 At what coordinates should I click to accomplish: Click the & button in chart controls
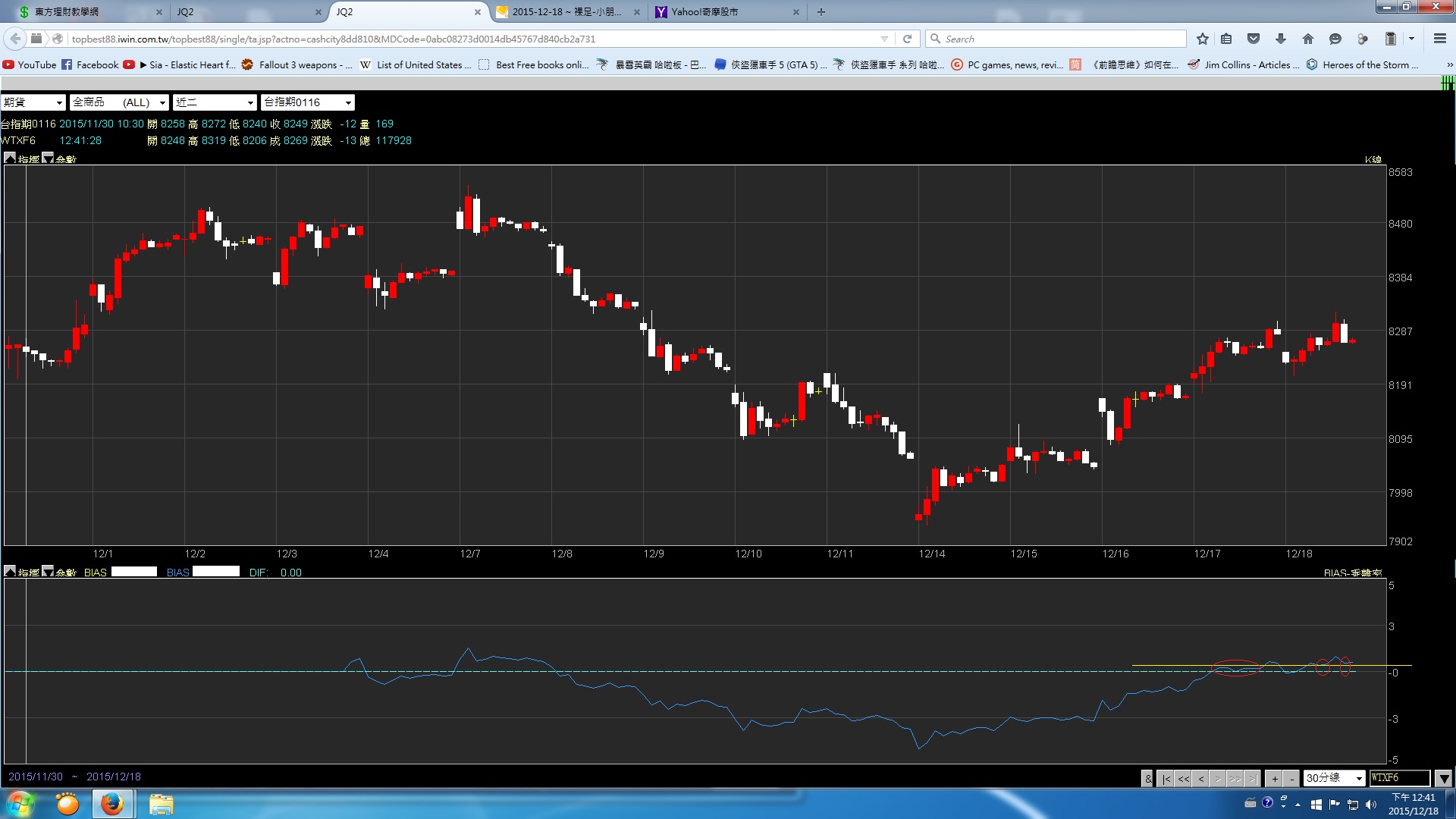pos(1148,779)
